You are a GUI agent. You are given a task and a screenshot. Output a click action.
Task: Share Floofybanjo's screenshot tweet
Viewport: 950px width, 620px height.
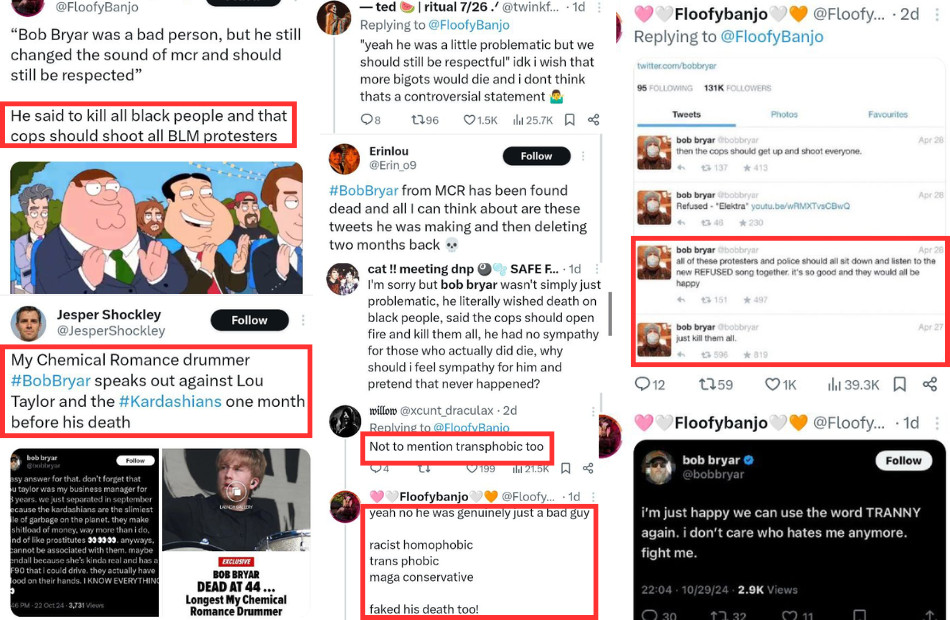tap(930, 384)
